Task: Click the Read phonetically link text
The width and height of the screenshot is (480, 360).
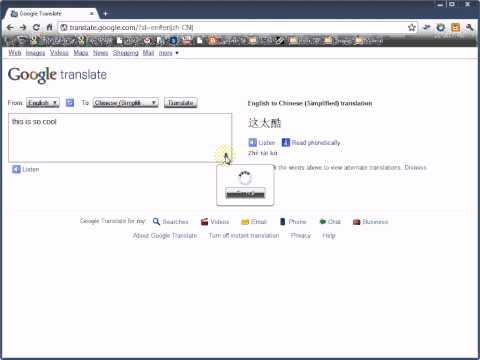Action: [316, 143]
